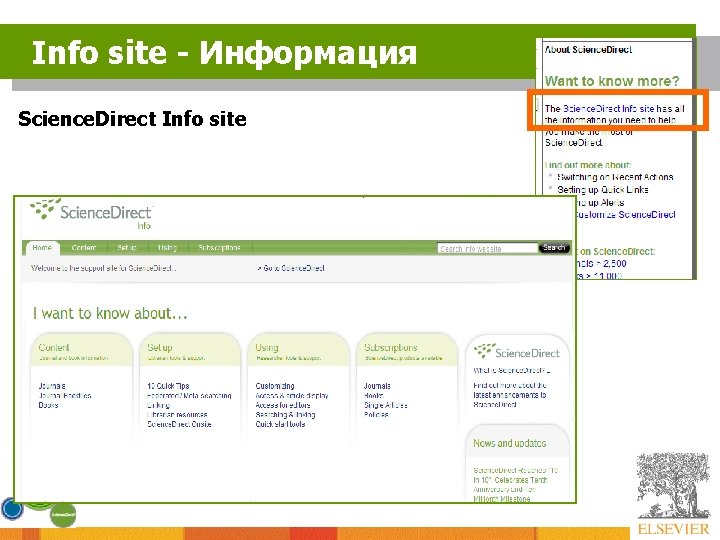Open ScienceDirect Onsite link
This screenshot has height=540, width=720.
coord(179,424)
